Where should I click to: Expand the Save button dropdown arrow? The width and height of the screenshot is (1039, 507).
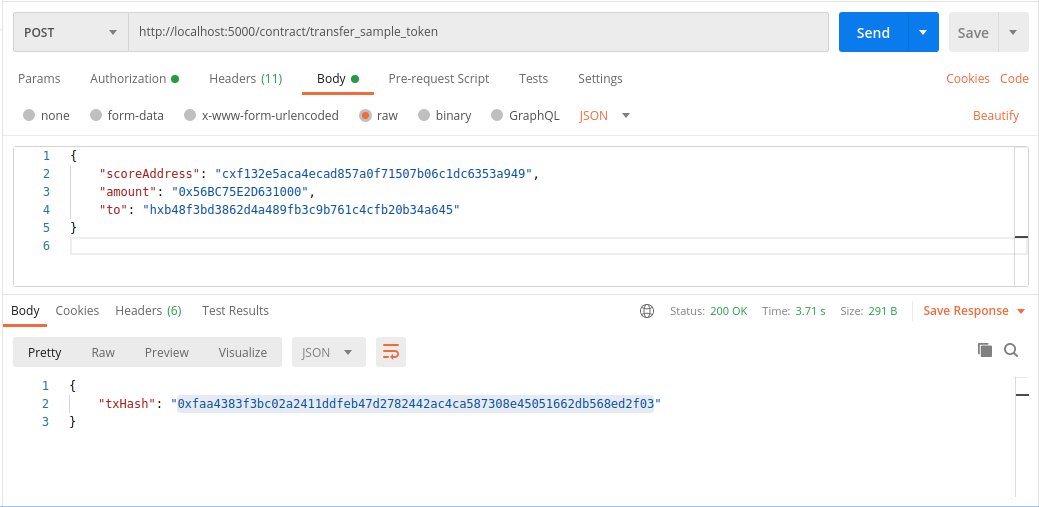pyautogui.click(x=1013, y=32)
